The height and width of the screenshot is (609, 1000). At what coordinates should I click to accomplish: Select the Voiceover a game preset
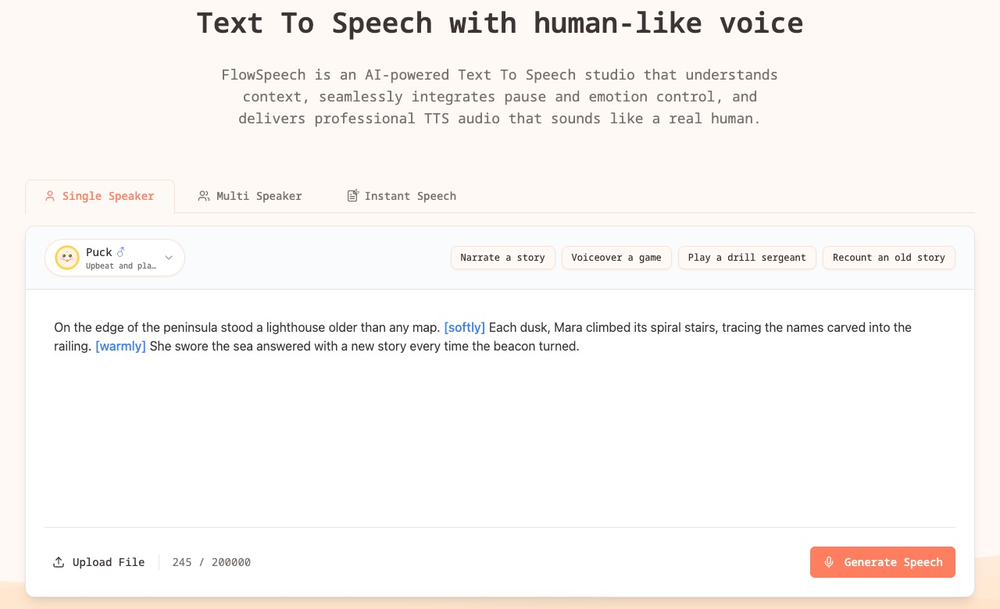click(616, 257)
